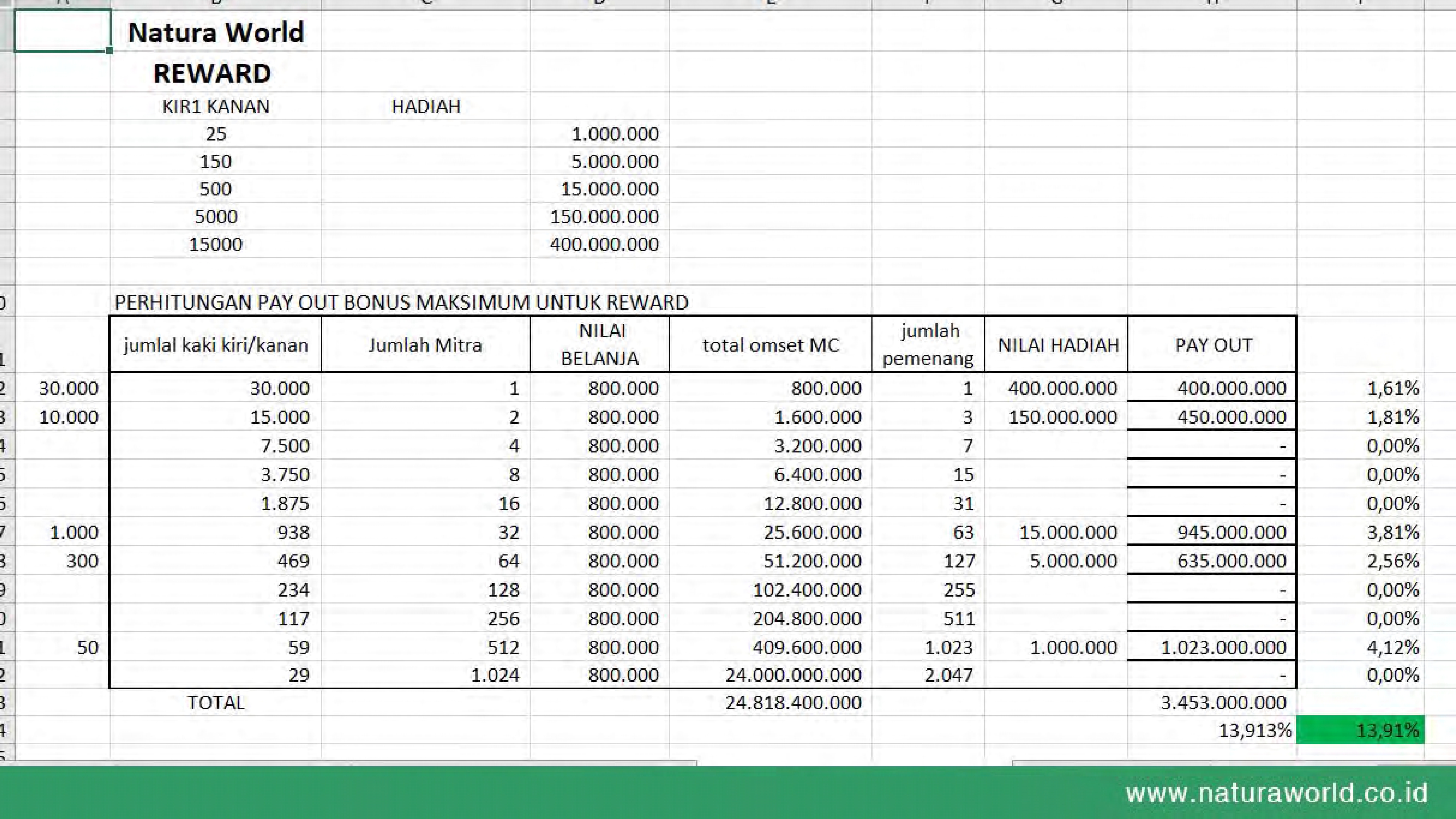The height and width of the screenshot is (819, 1456).
Task: Click the "1.023.000.000" PAY OUT cell
Action: [x=1212, y=647]
